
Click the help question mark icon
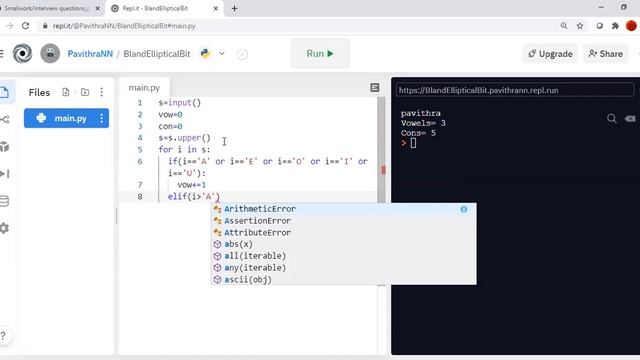(x=3, y=336)
